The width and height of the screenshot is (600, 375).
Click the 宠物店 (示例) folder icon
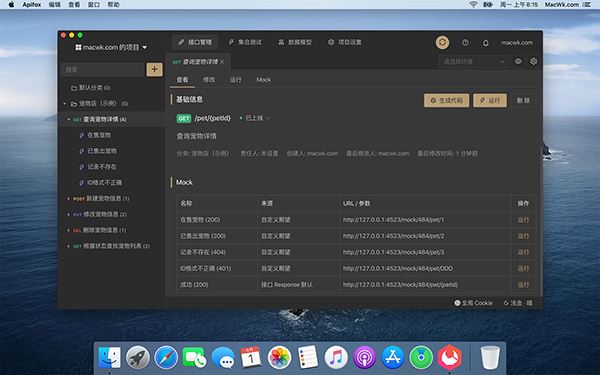click(74, 104)
